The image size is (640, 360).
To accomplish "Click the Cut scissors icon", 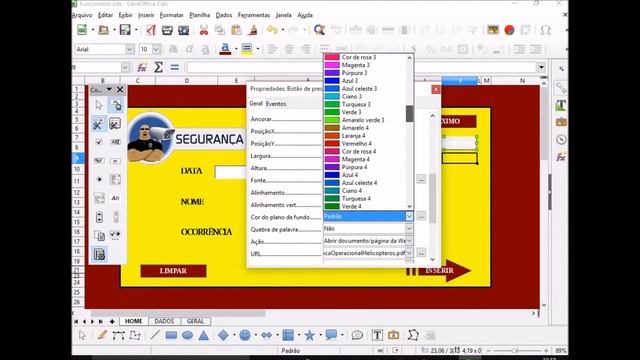I will [x=204, y=30].
